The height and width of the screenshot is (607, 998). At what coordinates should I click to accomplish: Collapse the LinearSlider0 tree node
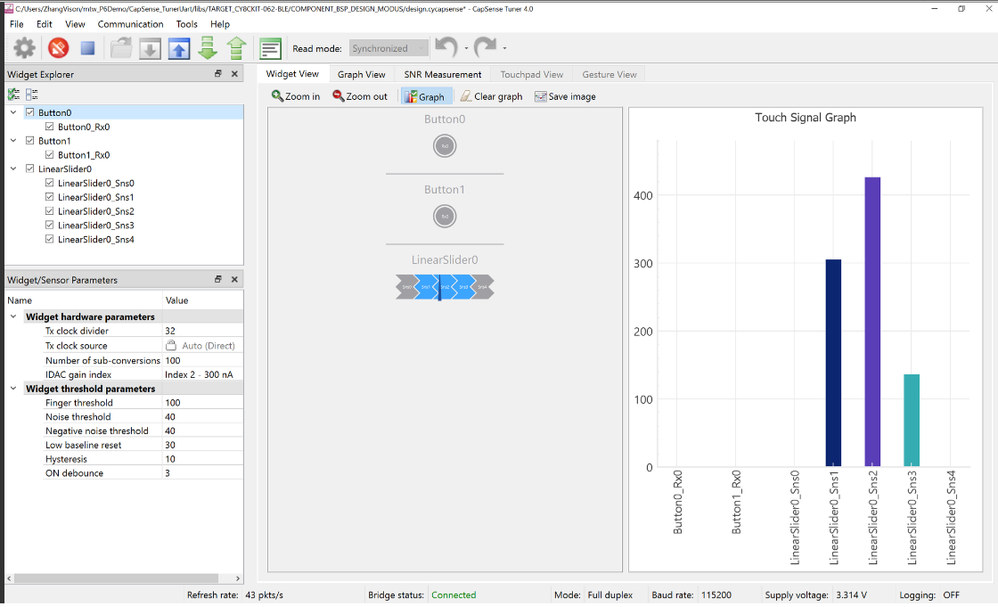[12, 168]
